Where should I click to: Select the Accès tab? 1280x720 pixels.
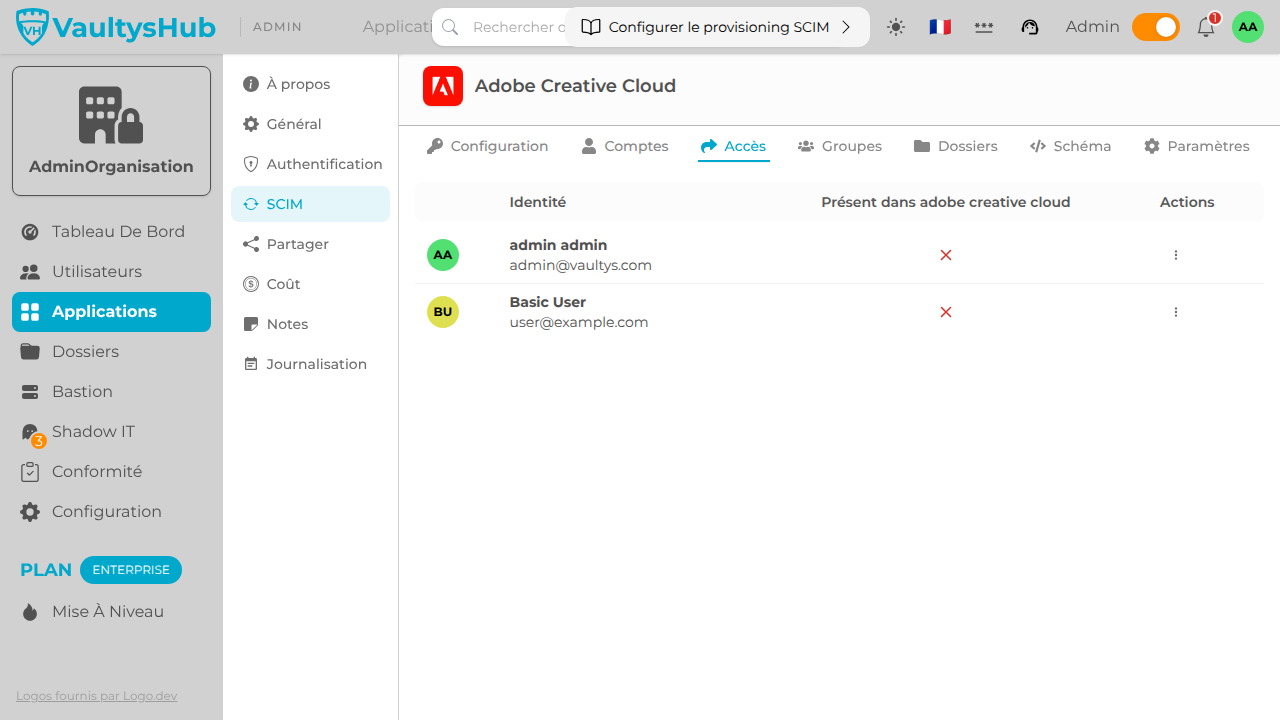click(x=734, y=146)
